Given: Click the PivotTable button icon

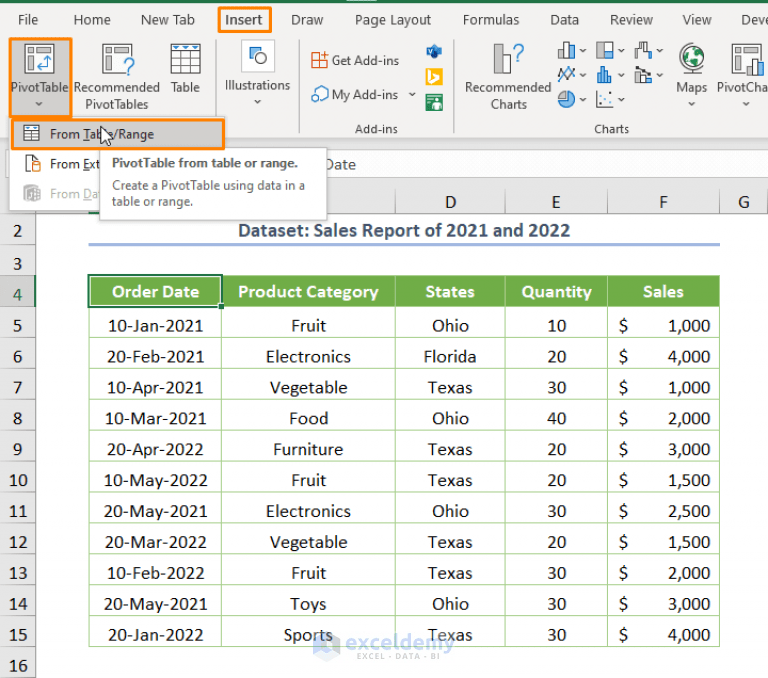Looking at the screenshot, I should pos(39,59).
